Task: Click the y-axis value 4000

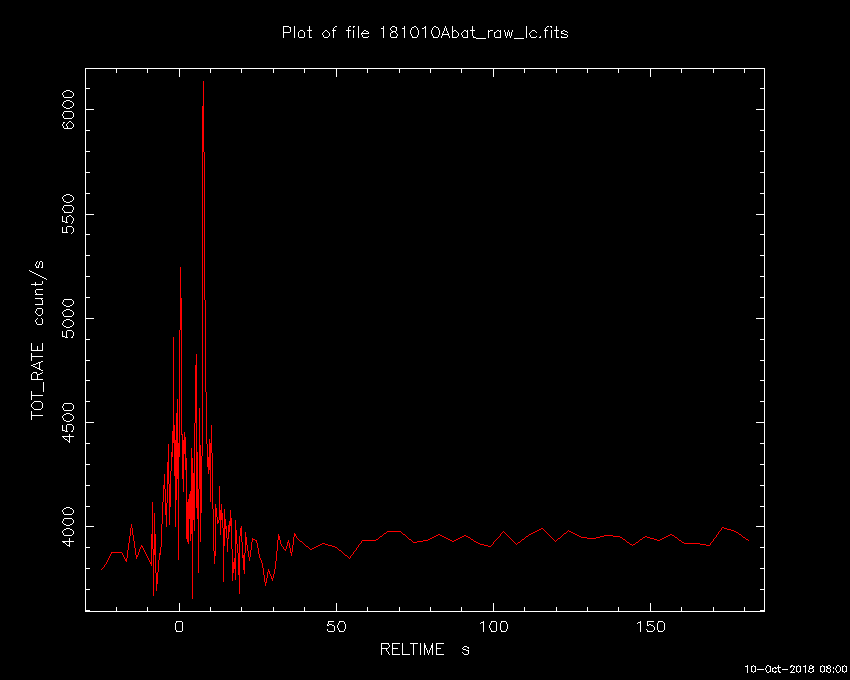Action: tap(68, 527)
